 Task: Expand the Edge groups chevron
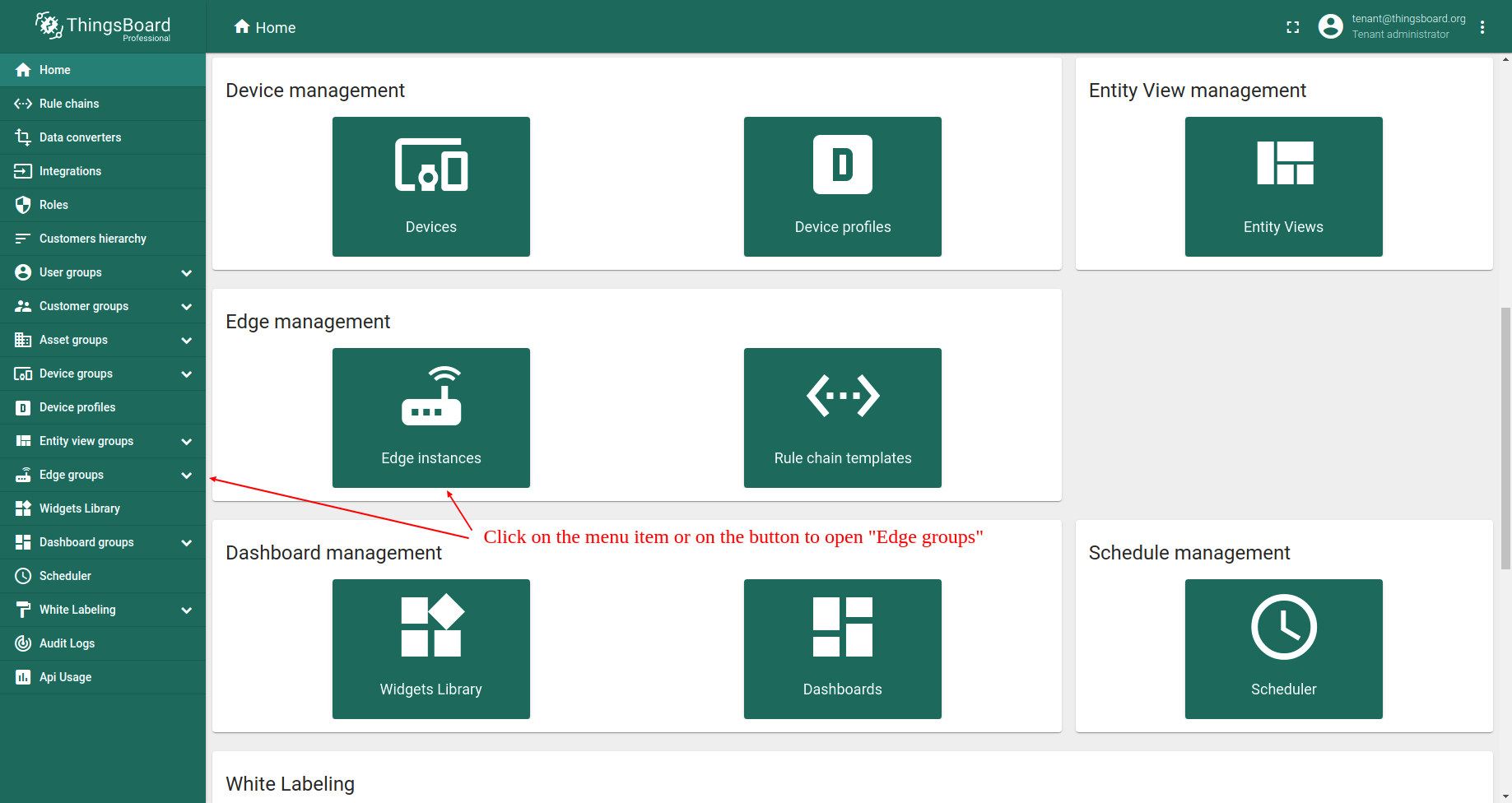pos(187,475)
